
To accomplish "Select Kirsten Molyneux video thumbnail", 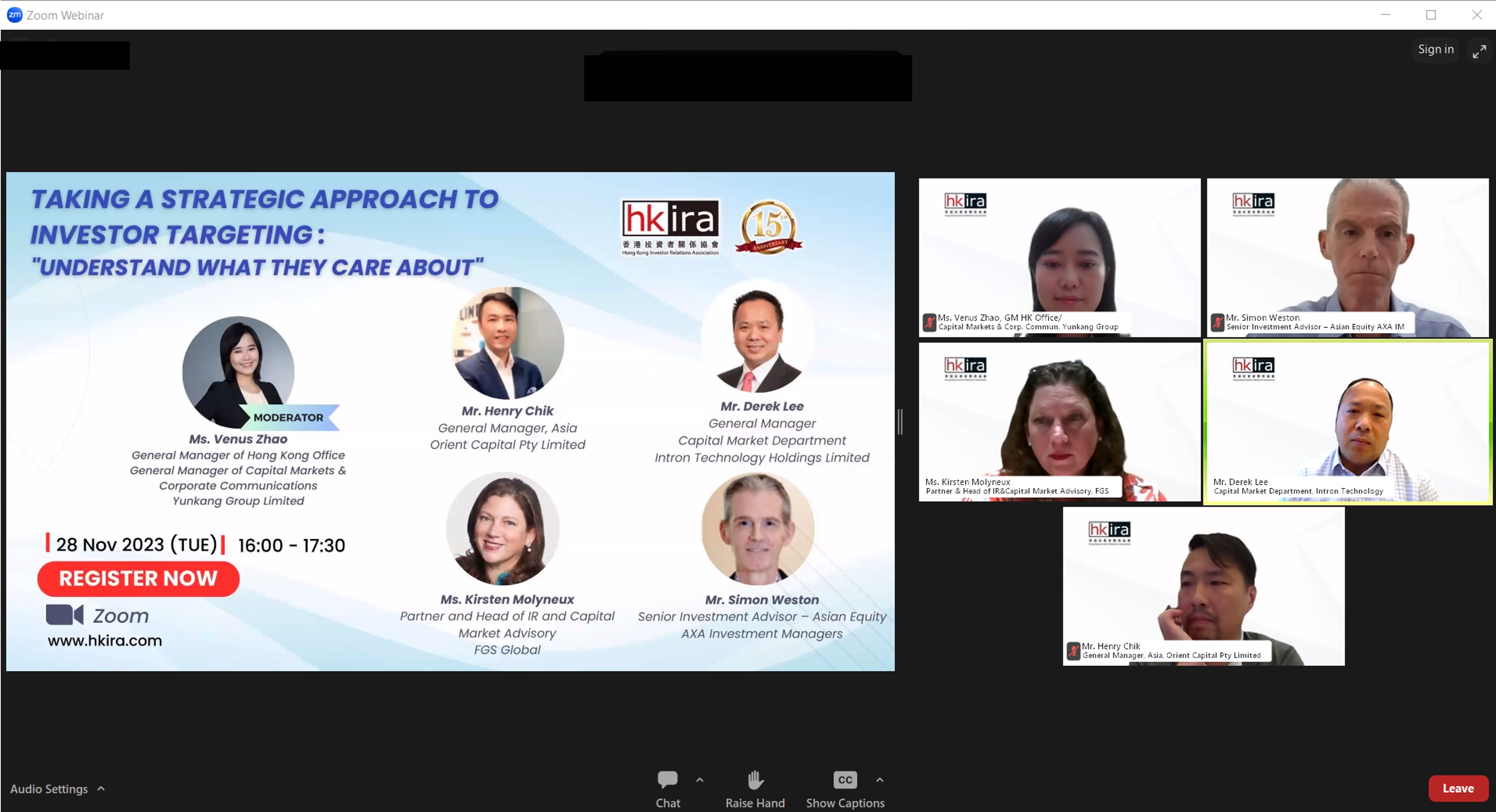I will pos(1059,421).
